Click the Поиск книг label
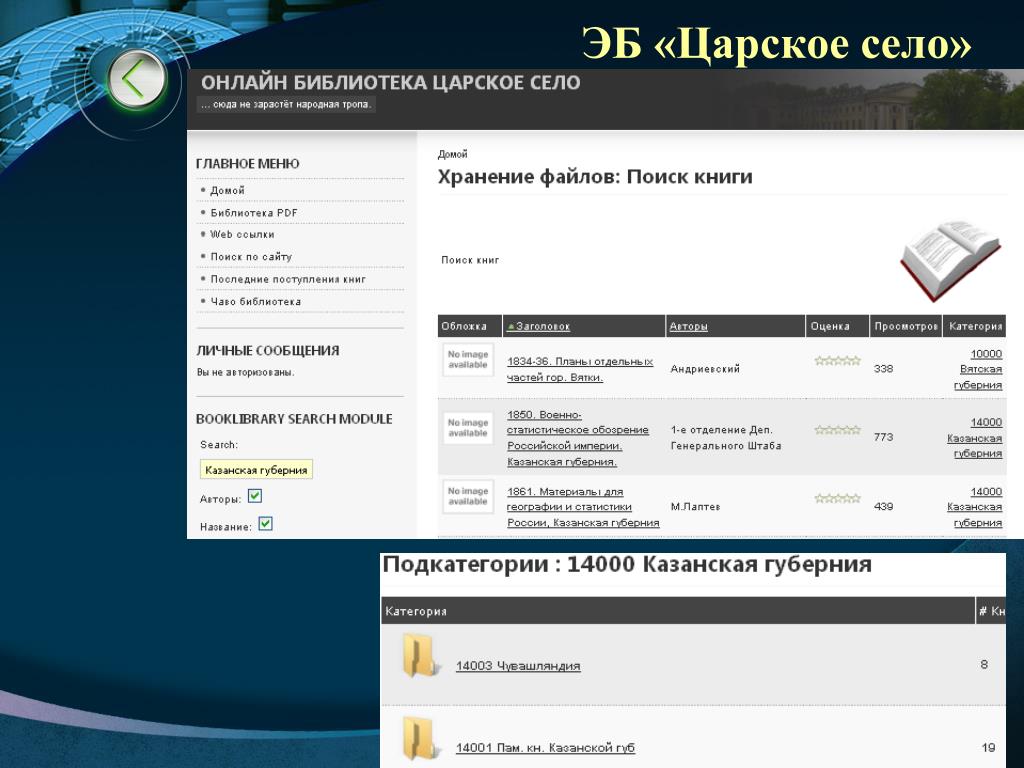Viewport: 1024px width, 768px height. click(470, 260)
